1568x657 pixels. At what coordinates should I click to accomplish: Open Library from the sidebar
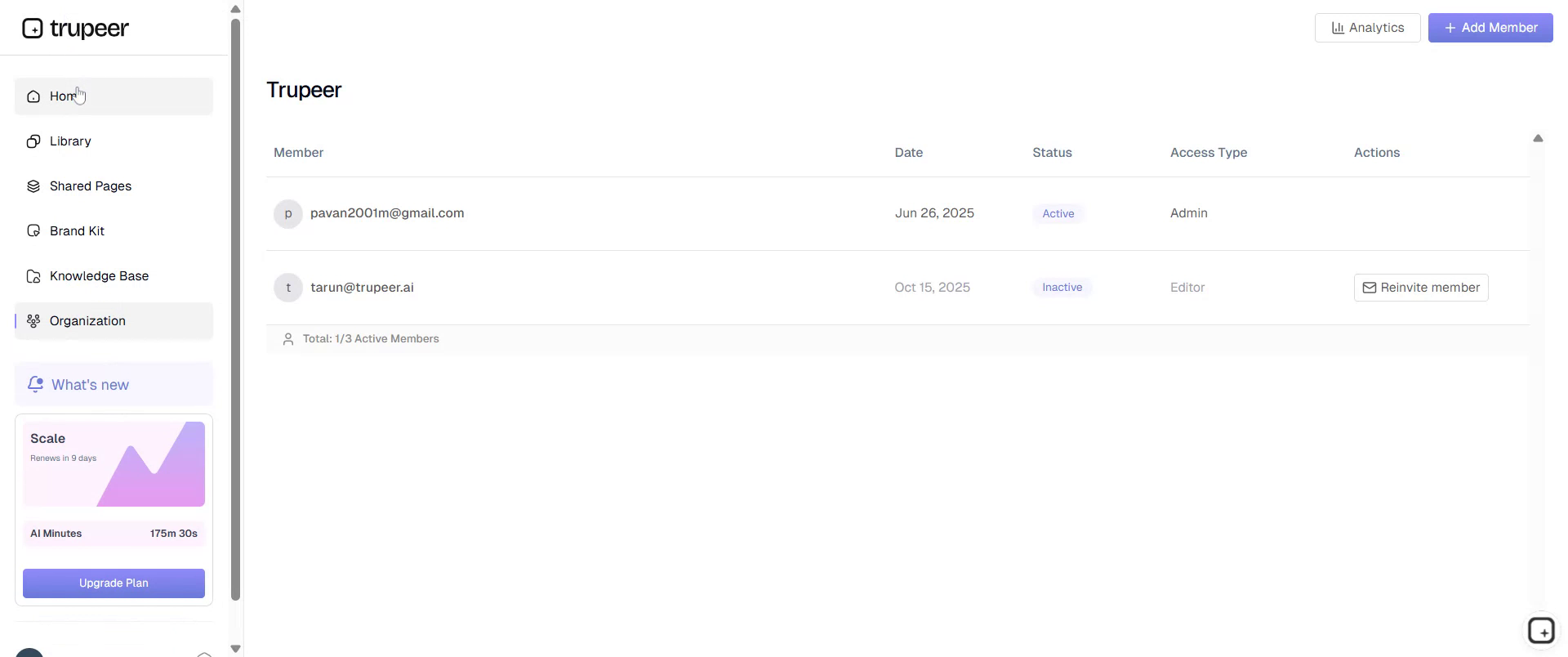pyautogui.click(x=114, y=141)
